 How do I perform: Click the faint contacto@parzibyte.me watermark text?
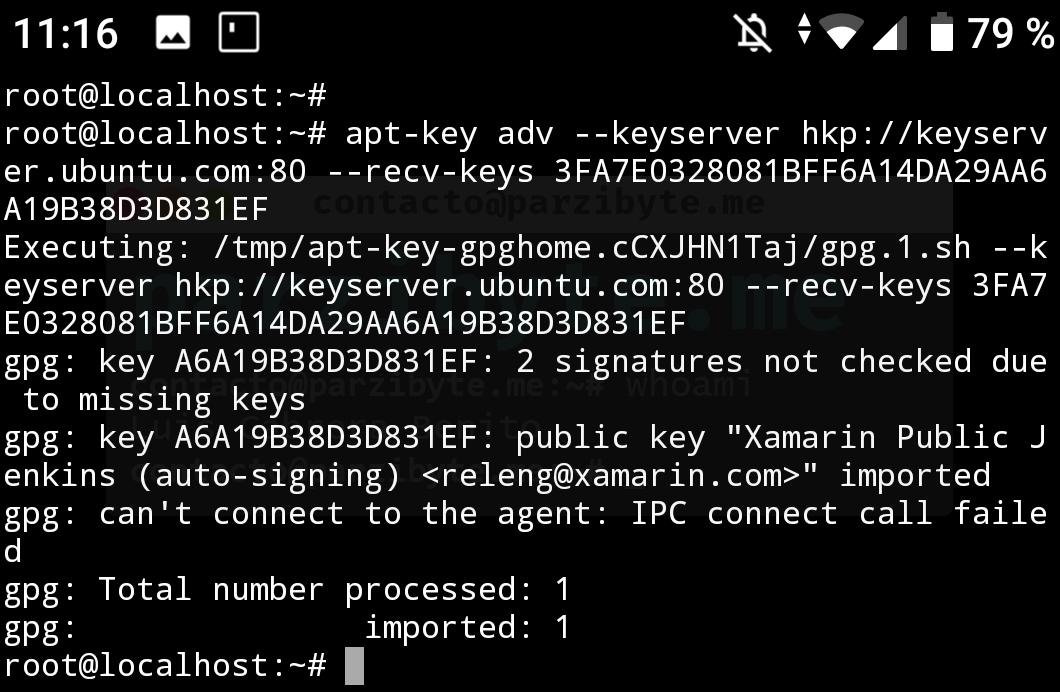(540, 204)
